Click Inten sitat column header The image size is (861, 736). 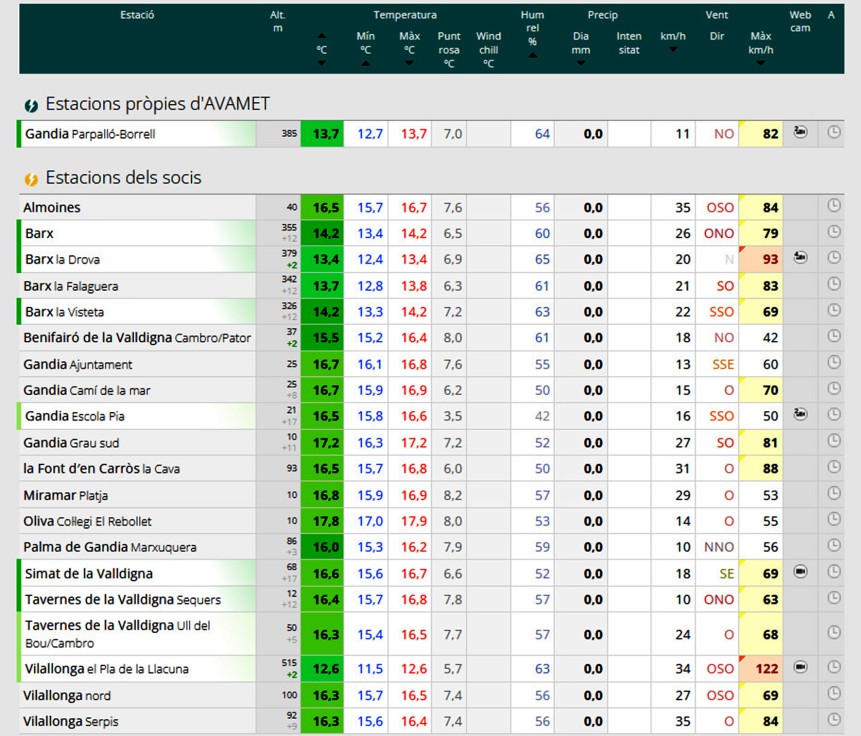pos(629,43)
